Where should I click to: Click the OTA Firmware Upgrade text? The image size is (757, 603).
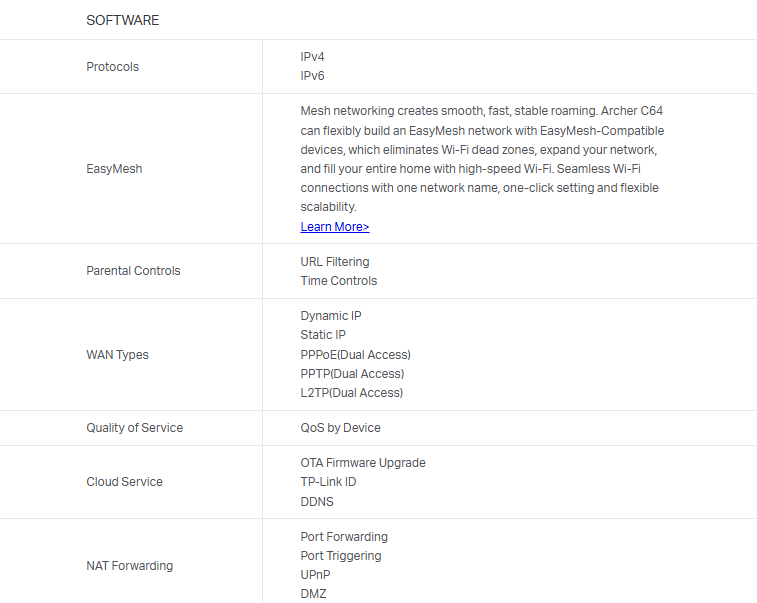(363, 463)
